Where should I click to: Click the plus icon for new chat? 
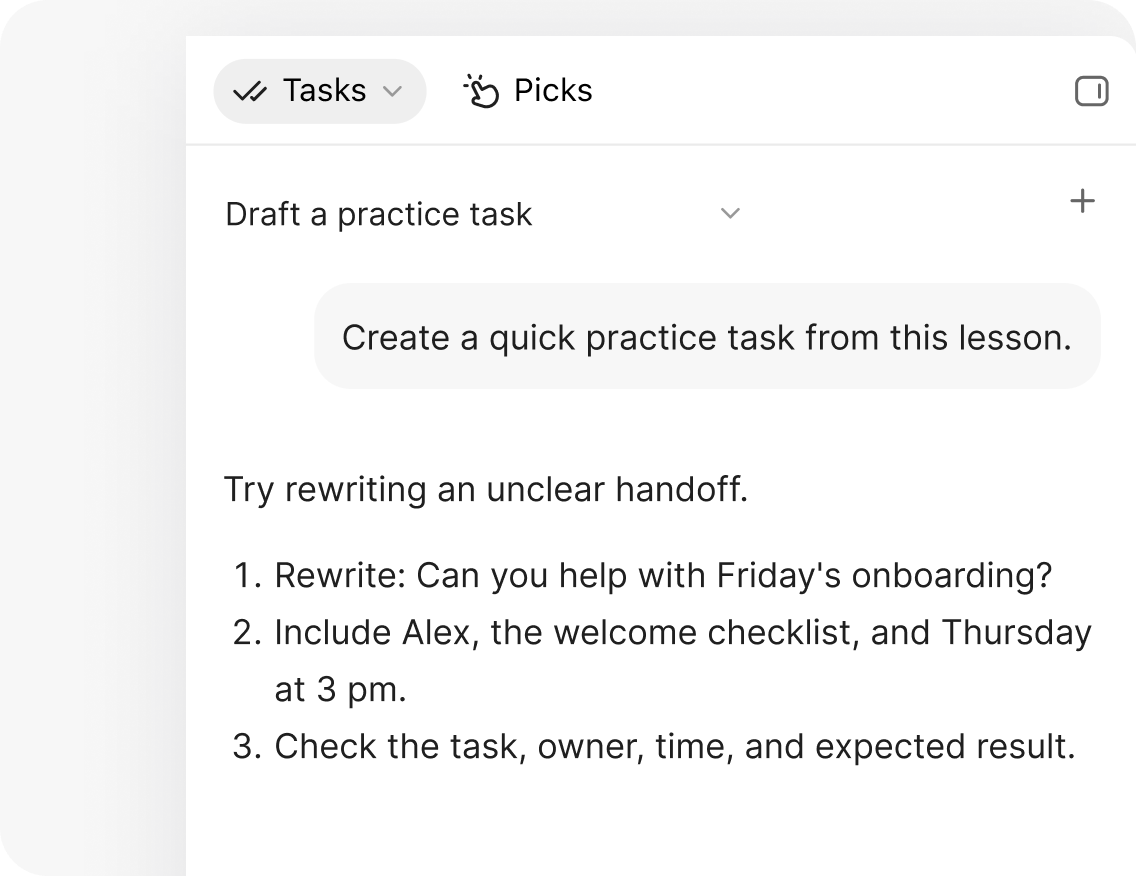click(x=1082, y=201)
